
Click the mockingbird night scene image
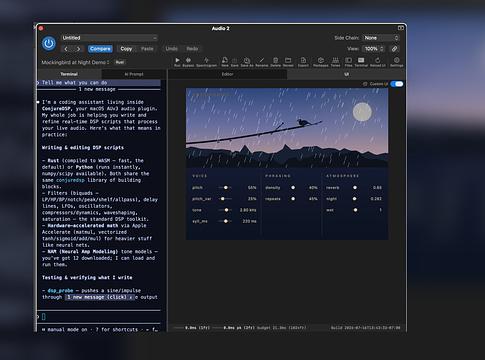click(287, 128)
